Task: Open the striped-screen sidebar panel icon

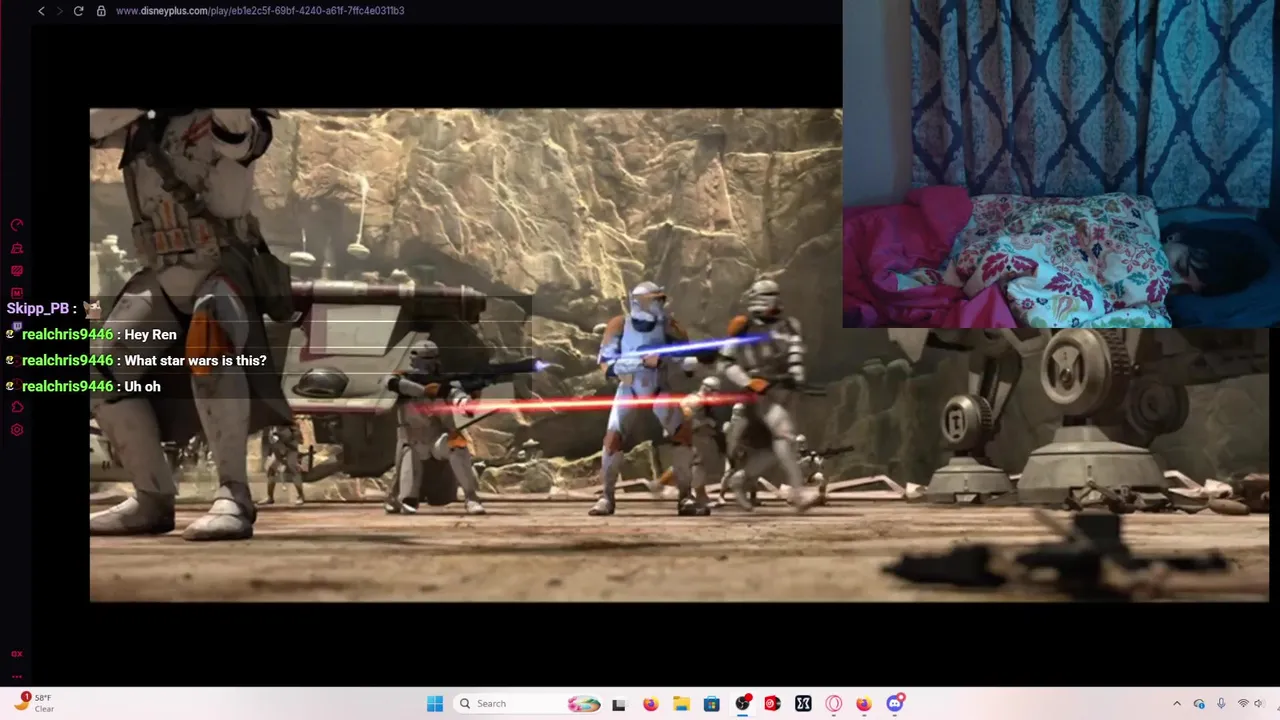Action: pyautogui.click(x=16, y=271)
